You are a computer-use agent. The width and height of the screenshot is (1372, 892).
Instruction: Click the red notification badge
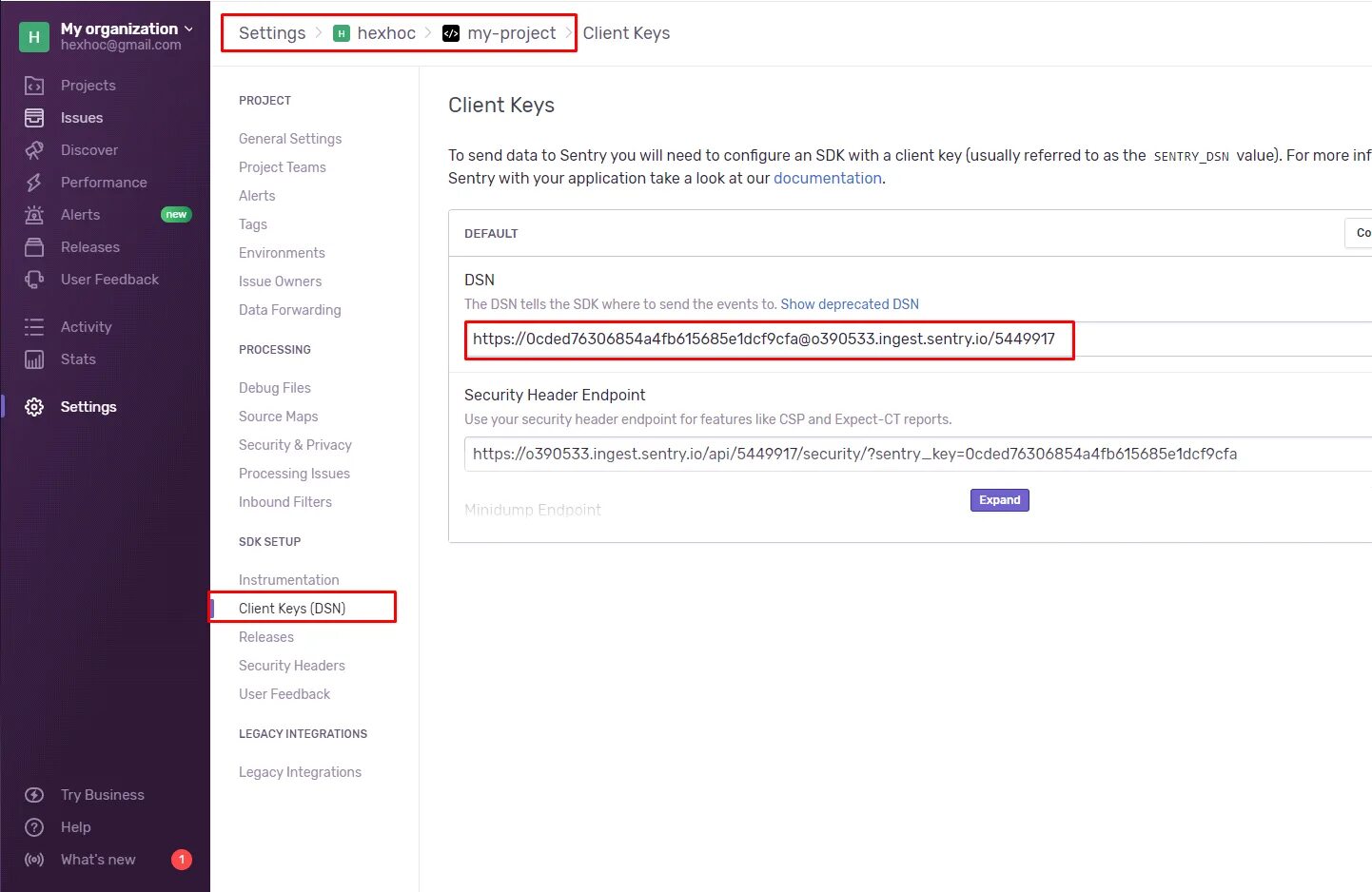click(182, 860)
